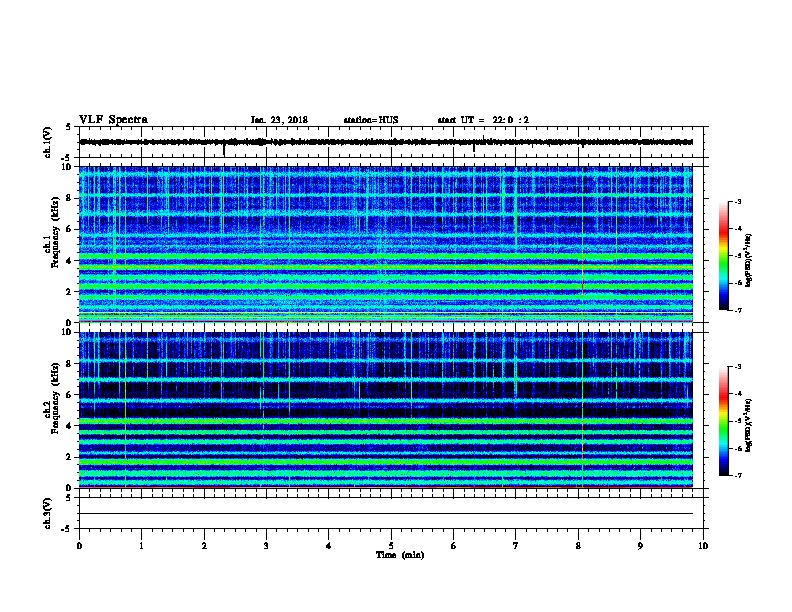Screen dimensions: 792x612
Task: Click the ch.1 'Frequency (kHz)' axis label
Action: tap(55, 232)
